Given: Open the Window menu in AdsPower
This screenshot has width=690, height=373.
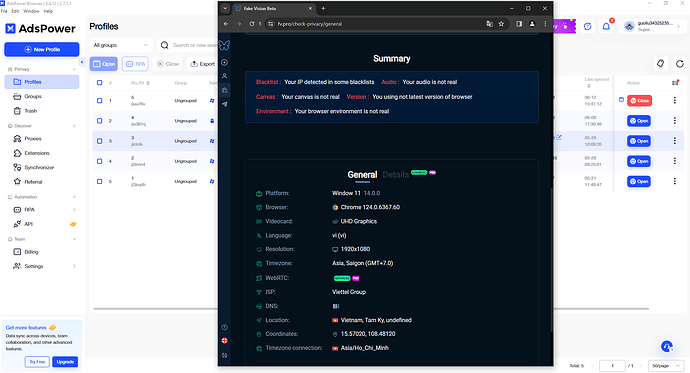Looking at the screenshot, I should [x=31, y=11].
